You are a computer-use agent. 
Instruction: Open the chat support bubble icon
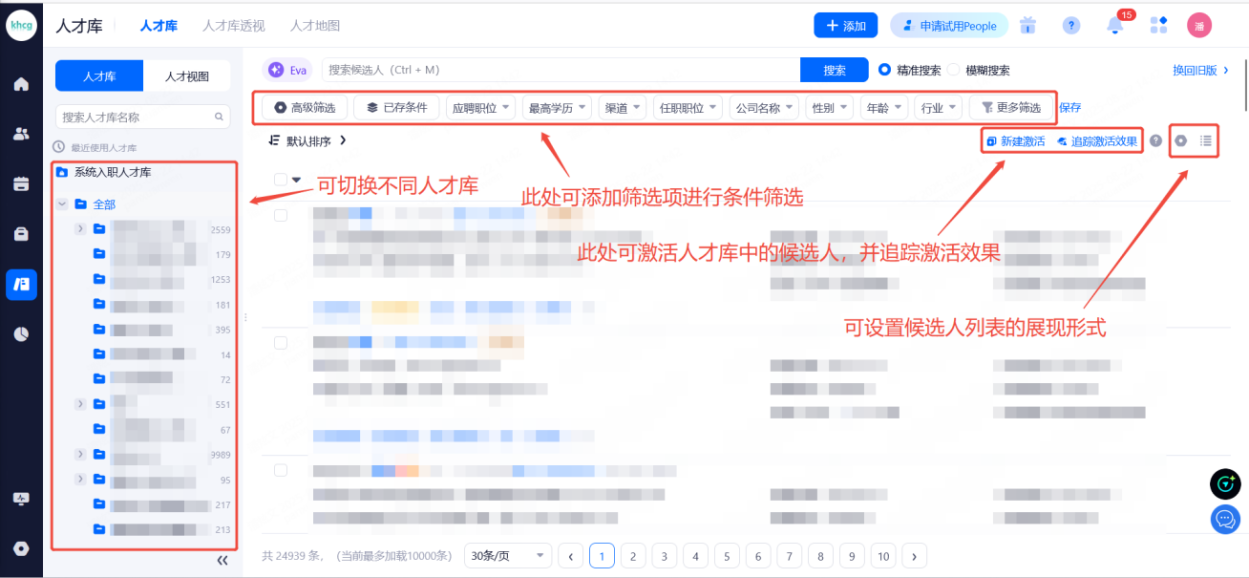1225,519
